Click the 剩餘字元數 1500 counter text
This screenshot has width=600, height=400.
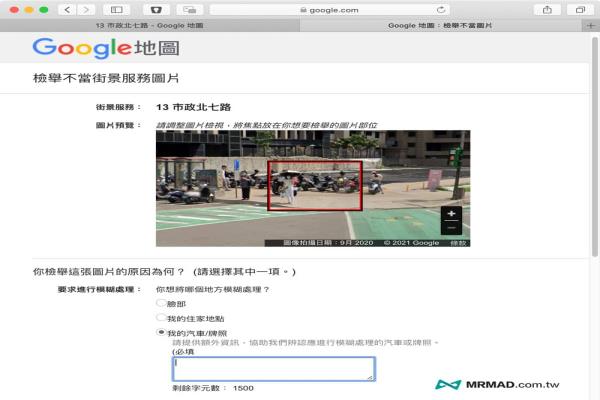coord(213,388)
